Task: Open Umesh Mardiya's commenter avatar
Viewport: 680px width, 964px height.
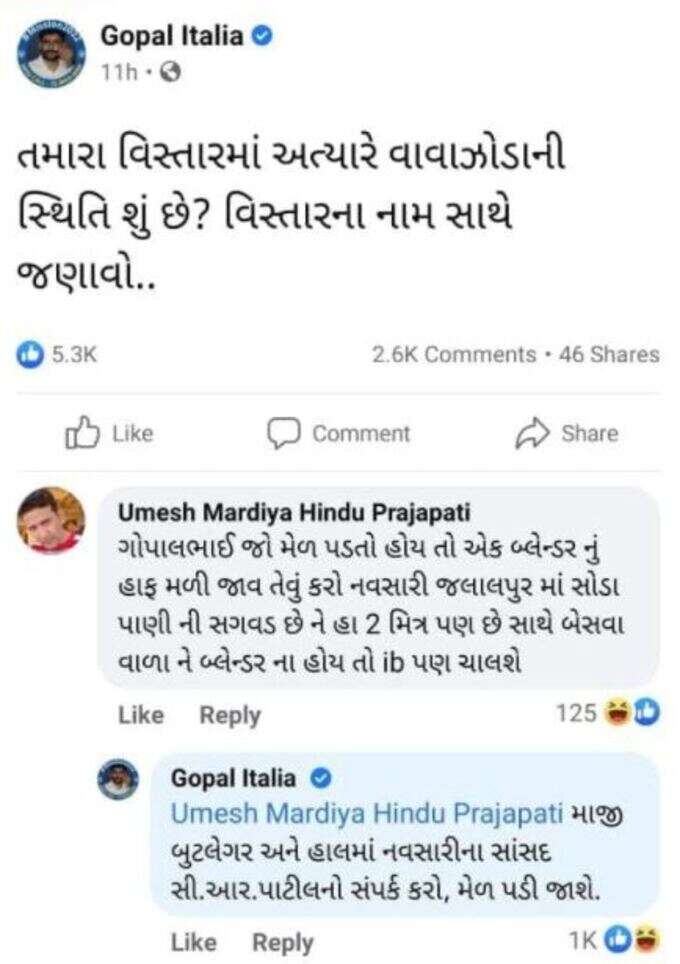Action: point(52,520)
